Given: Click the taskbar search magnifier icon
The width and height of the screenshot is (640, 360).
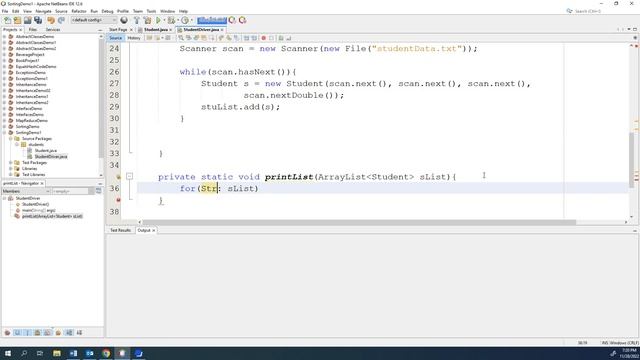Looking at the screenshot, I should pos(24,353).
